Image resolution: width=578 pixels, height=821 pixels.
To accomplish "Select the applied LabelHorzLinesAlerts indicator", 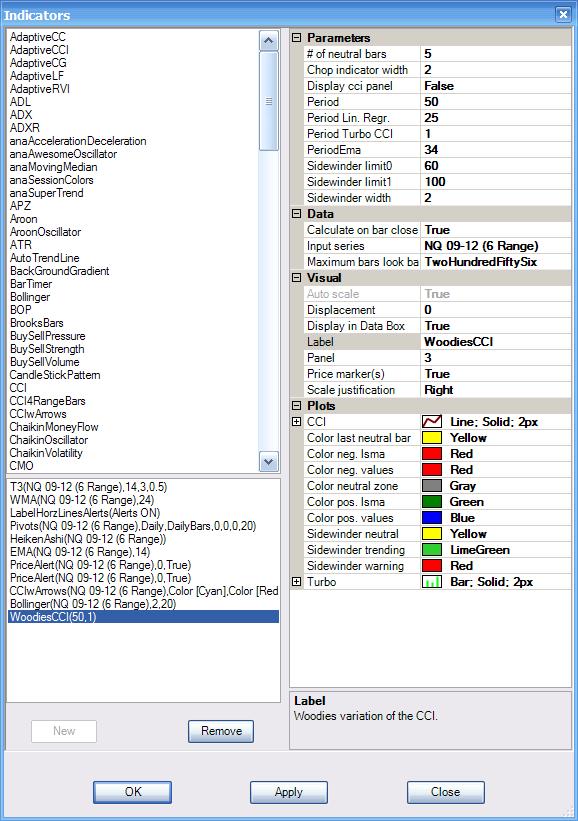I will 85,513.
